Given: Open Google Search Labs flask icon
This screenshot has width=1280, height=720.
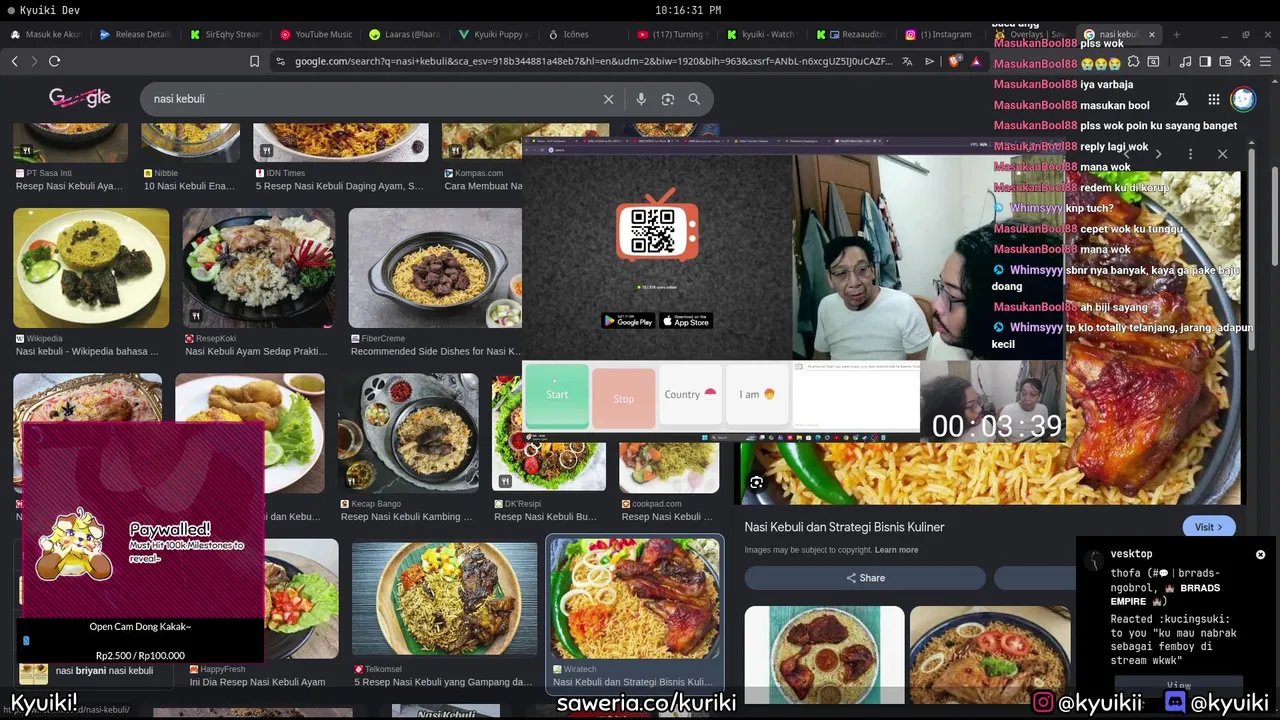Looking at the screenshot, I should pos(1181,99).
